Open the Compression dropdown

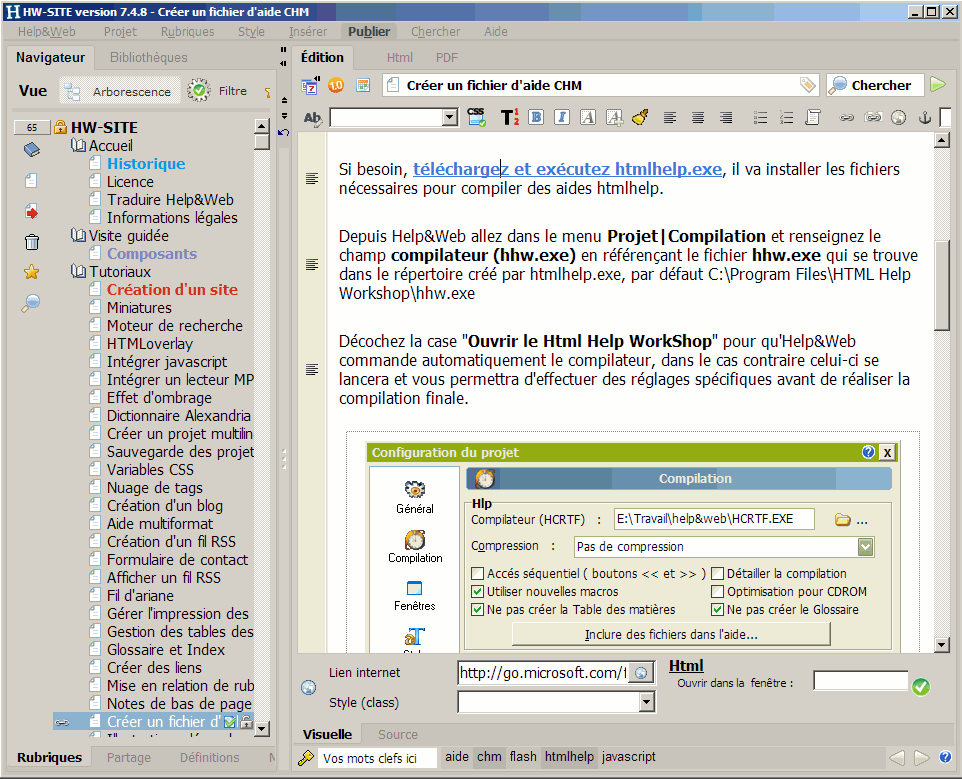(x=866, y=547)
